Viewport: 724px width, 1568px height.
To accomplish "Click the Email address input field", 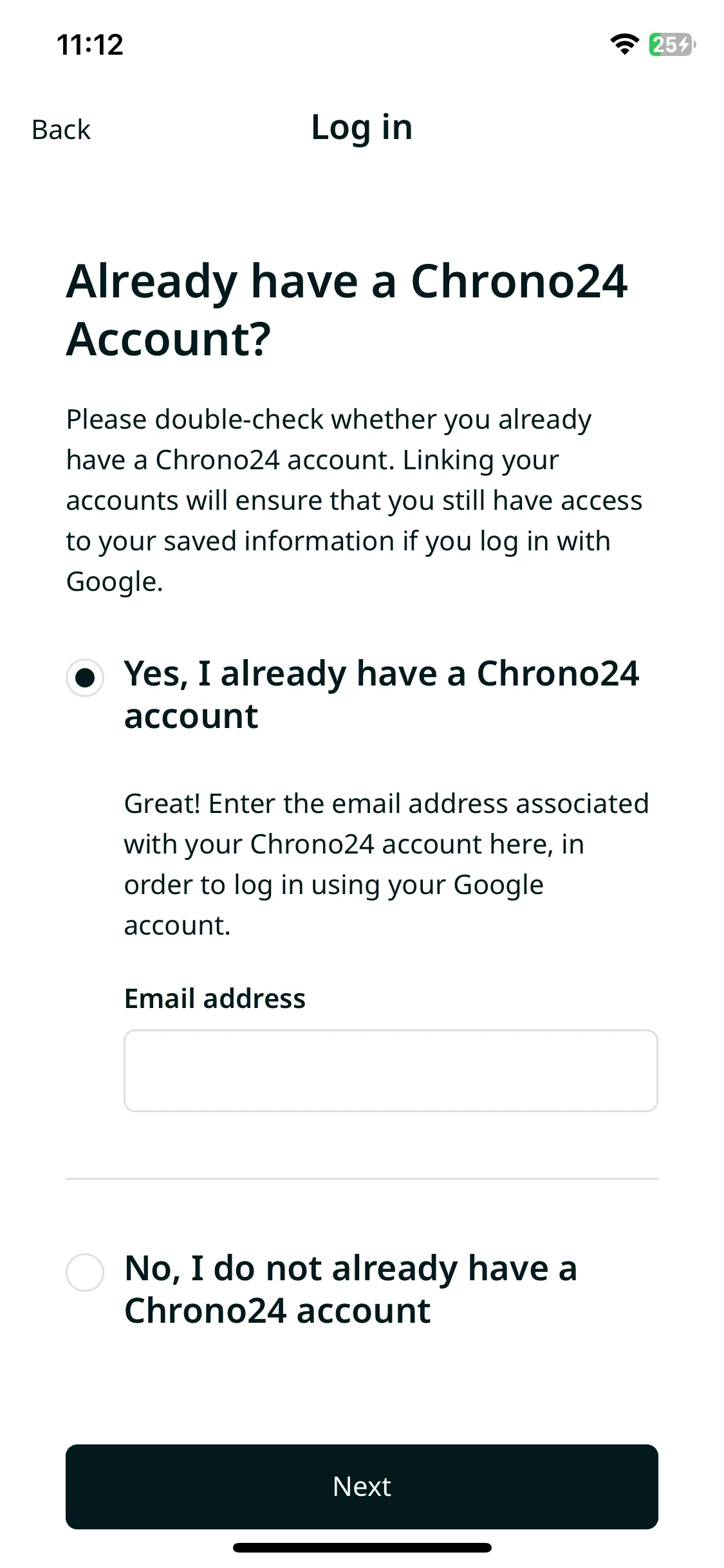I will [x=391, y=1070].
